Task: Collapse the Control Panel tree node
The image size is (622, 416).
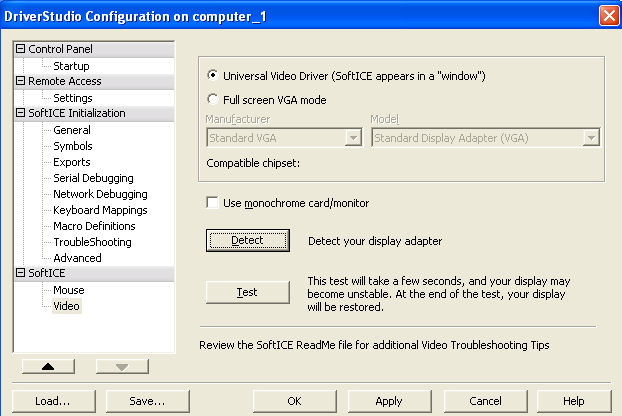Action: 21,49
